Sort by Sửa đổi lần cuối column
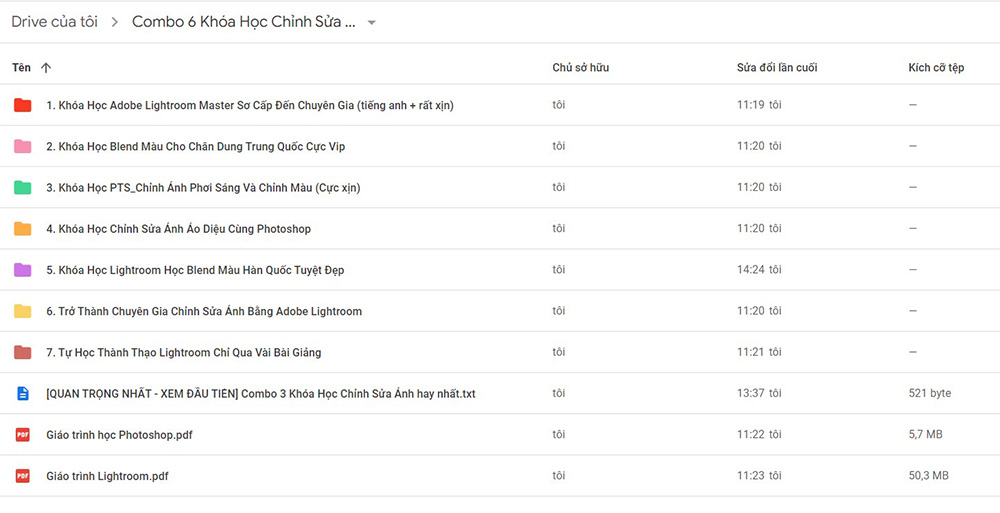Viewport: 1000px width, 513px height. 777,68
